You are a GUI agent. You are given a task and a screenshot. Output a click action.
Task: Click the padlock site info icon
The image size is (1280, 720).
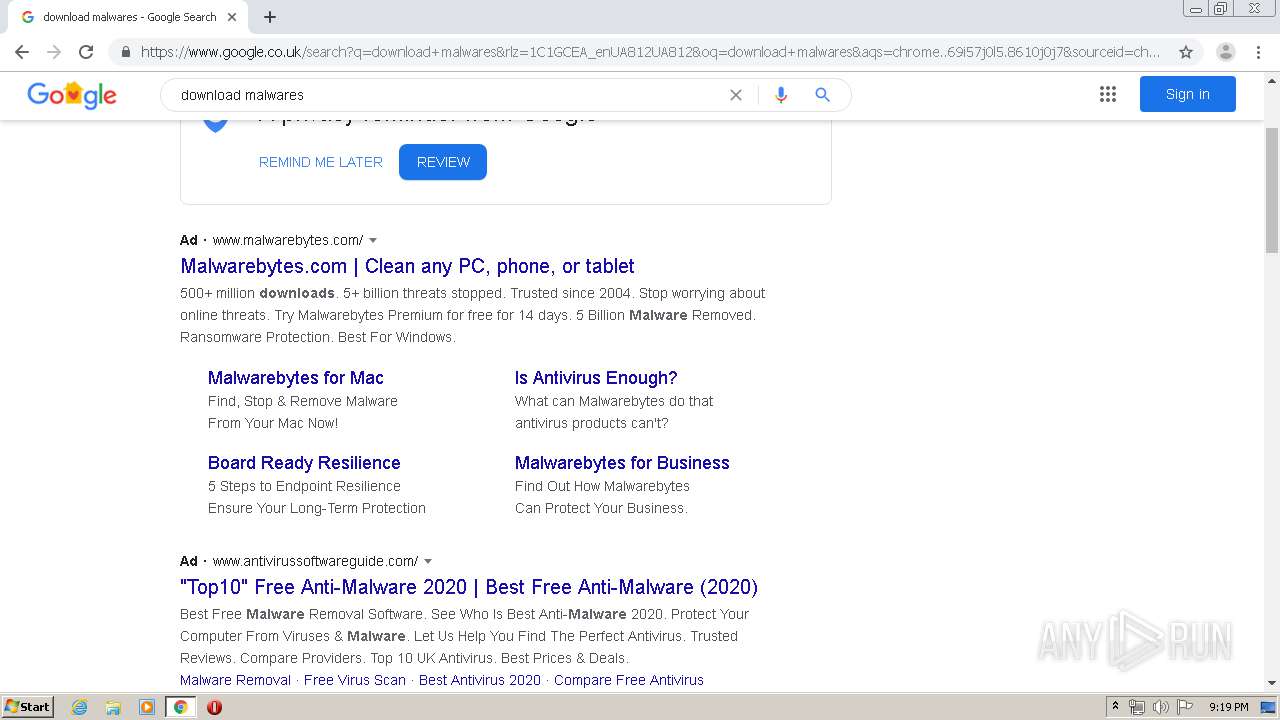coord(125,52)
